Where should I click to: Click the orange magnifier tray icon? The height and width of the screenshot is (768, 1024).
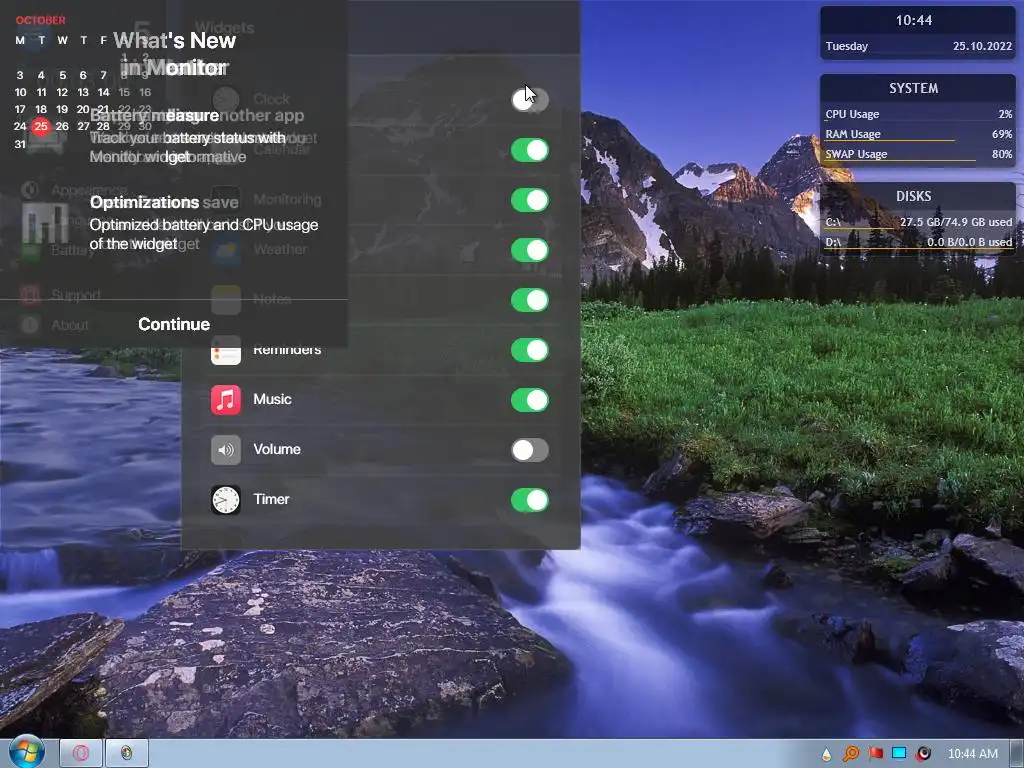[x=850, y=754]
